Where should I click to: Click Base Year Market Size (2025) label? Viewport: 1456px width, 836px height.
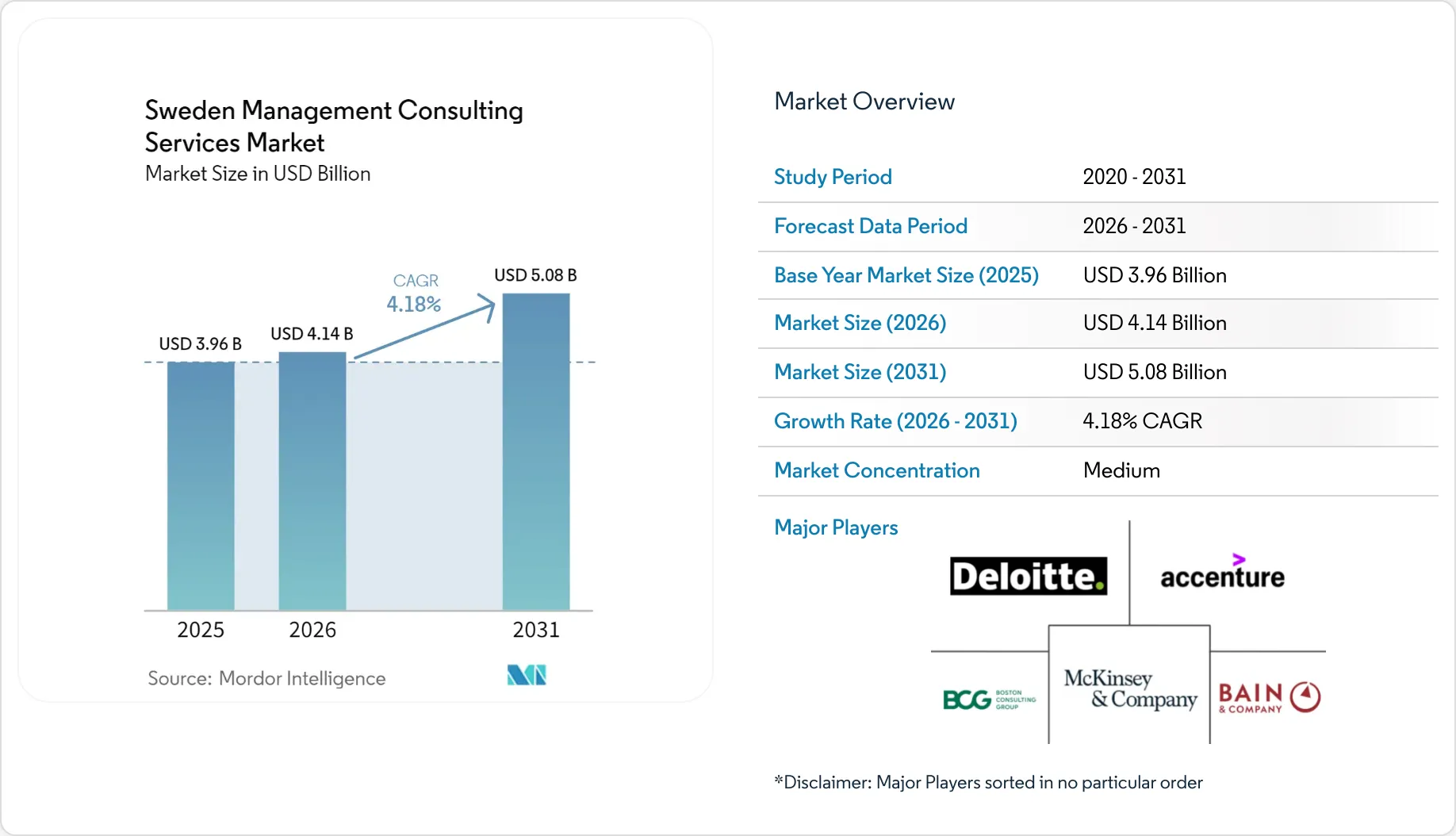(906, 275)
